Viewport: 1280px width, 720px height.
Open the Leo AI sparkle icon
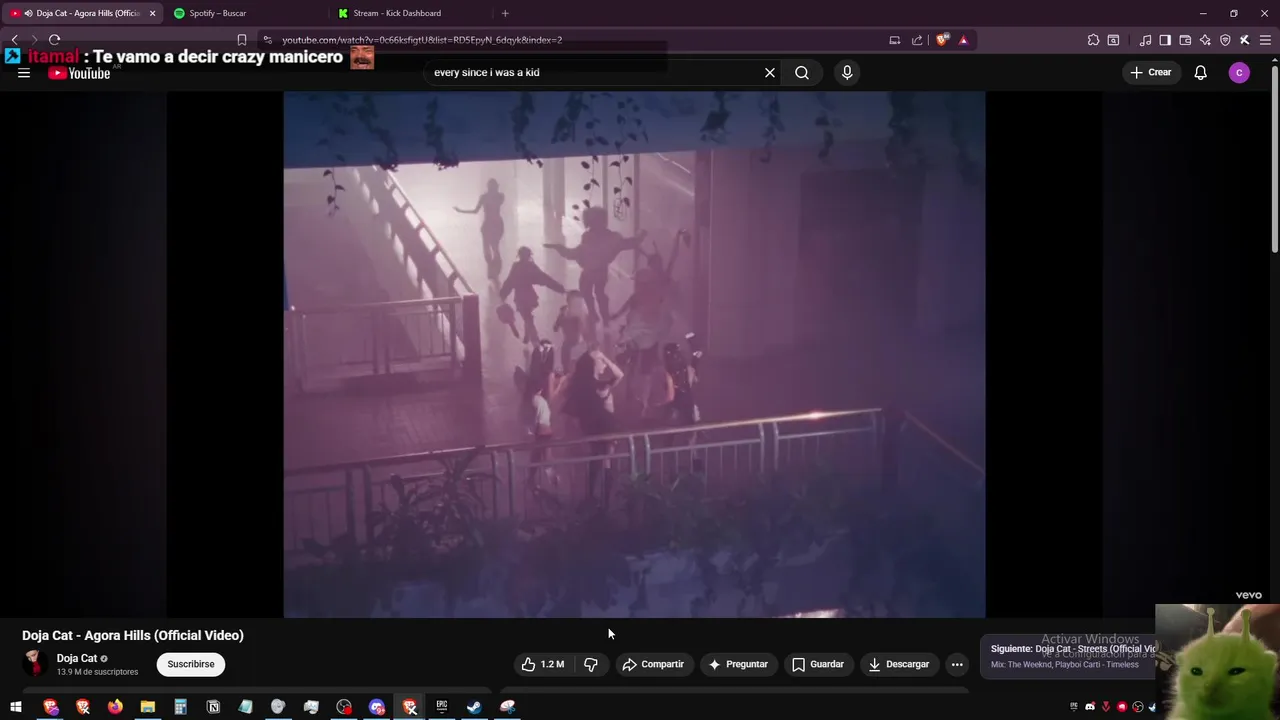(1205, 40)
